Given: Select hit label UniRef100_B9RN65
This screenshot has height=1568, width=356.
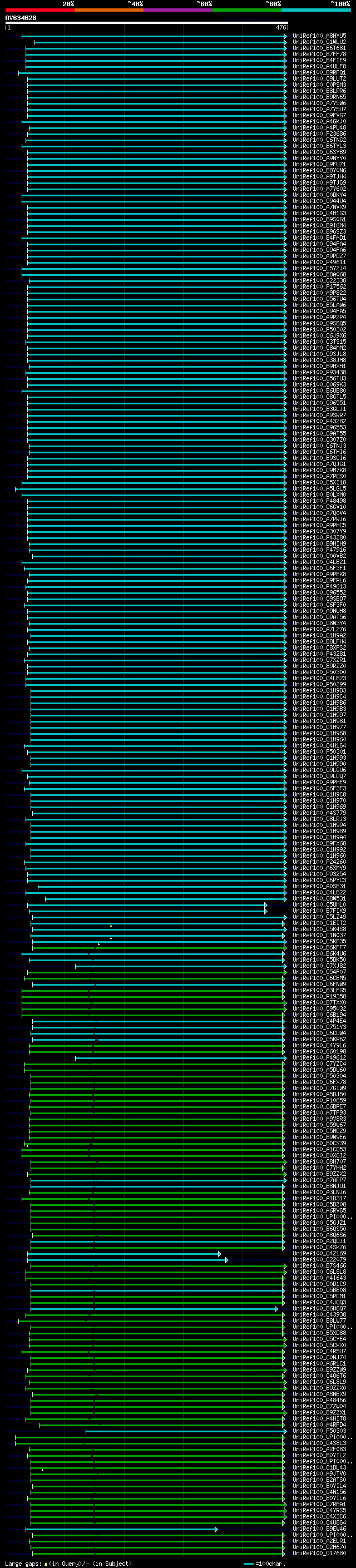Looking at the screenshot, I should tap(319, 97).
